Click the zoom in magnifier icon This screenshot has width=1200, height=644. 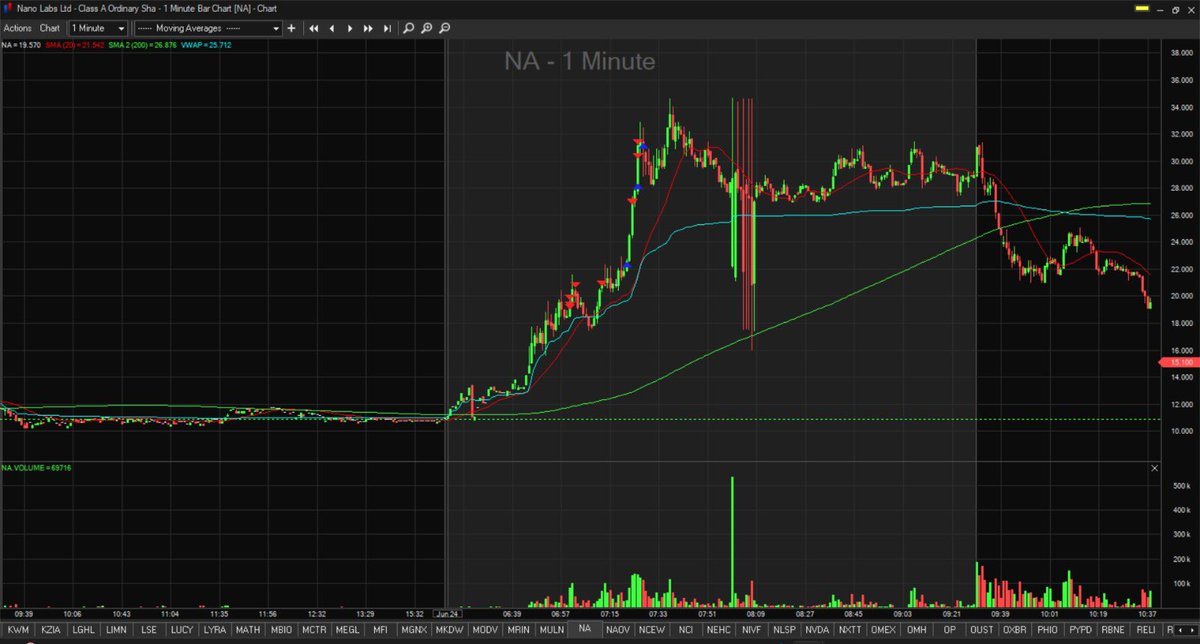click(x=428, y=29)
